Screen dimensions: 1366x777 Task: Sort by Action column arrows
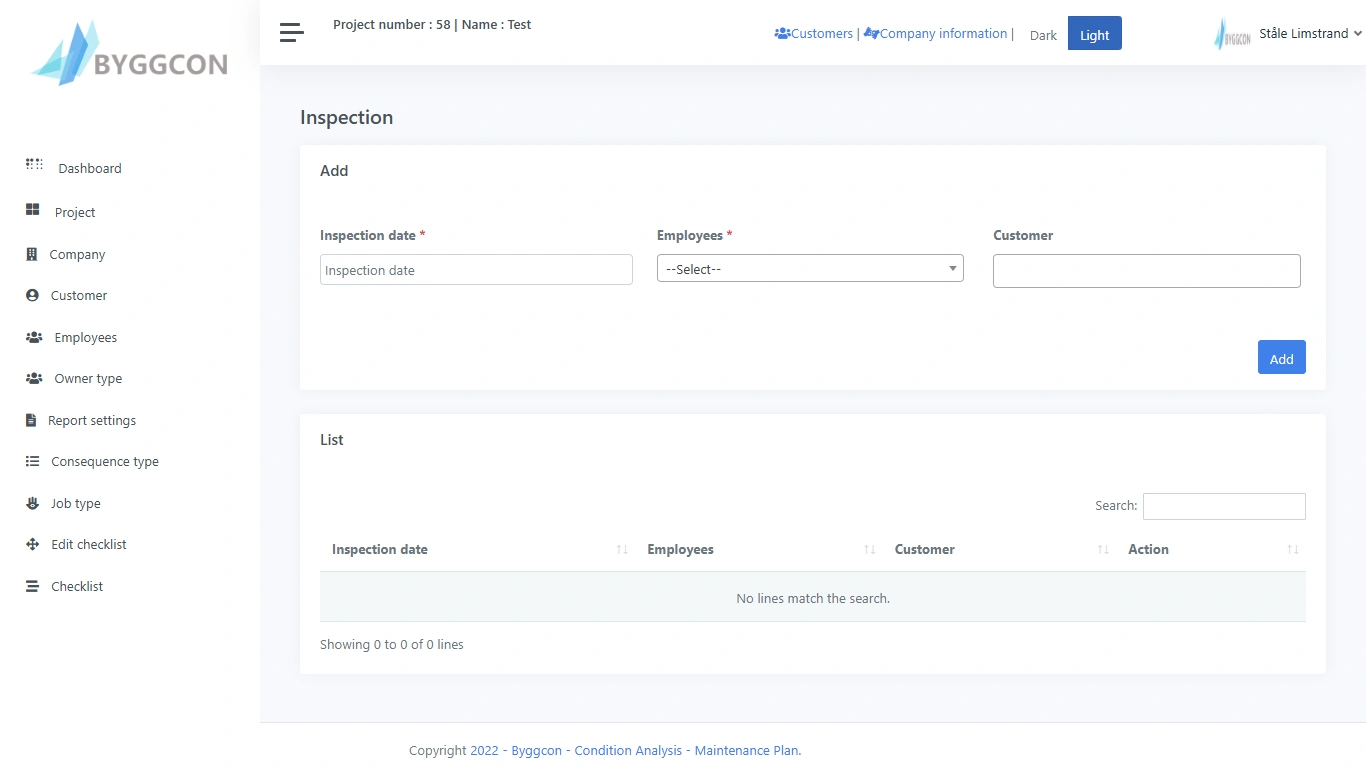coord(1293,550)
